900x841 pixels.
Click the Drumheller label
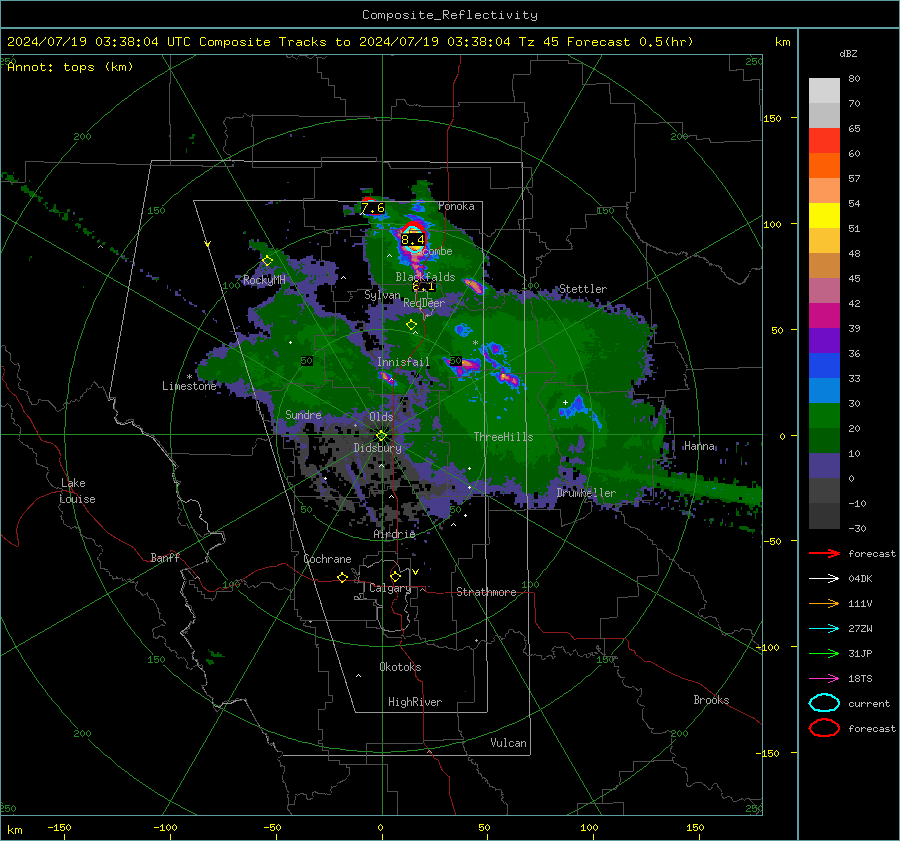point(586,493)
